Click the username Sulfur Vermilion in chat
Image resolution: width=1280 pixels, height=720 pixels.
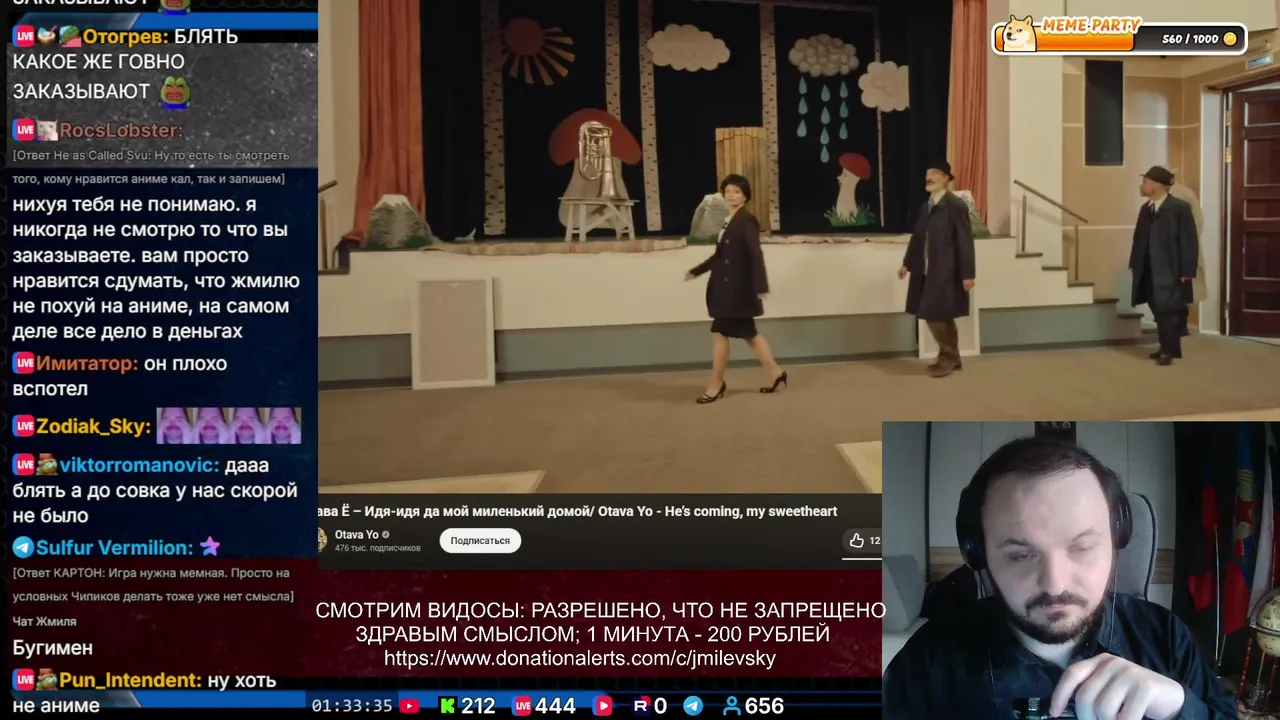point(115,547)
